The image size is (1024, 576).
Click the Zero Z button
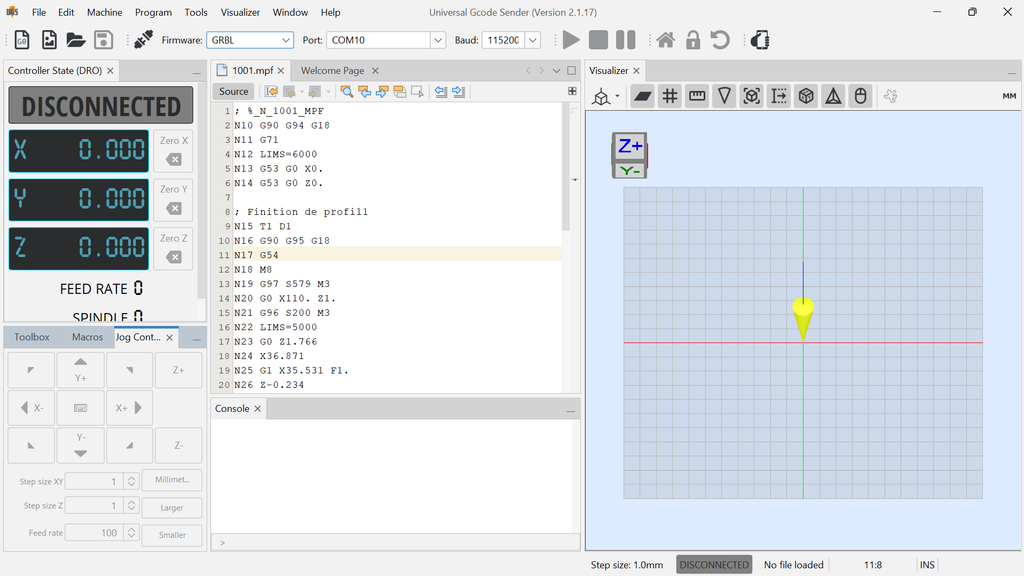click(x=174, y=249)
